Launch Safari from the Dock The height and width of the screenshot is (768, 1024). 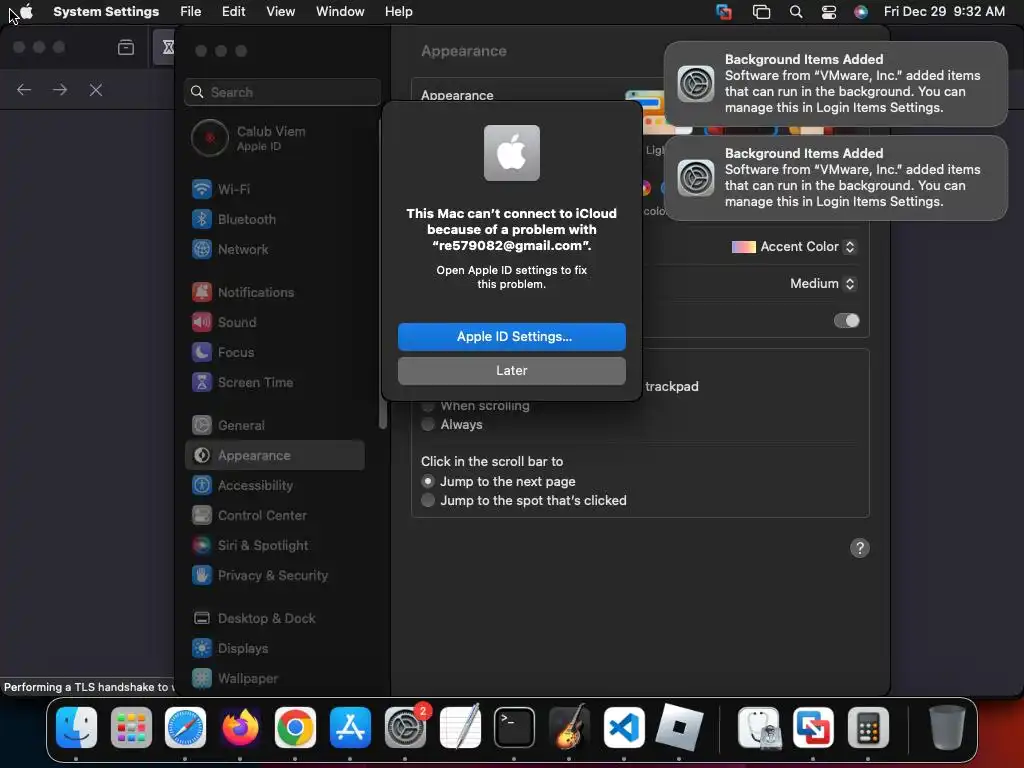click(x=185, y=728)
